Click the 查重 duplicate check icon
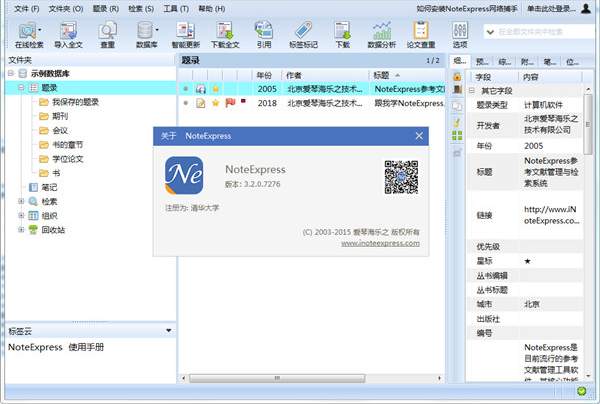This screenshot has height=404, width=600. [107, 30]
